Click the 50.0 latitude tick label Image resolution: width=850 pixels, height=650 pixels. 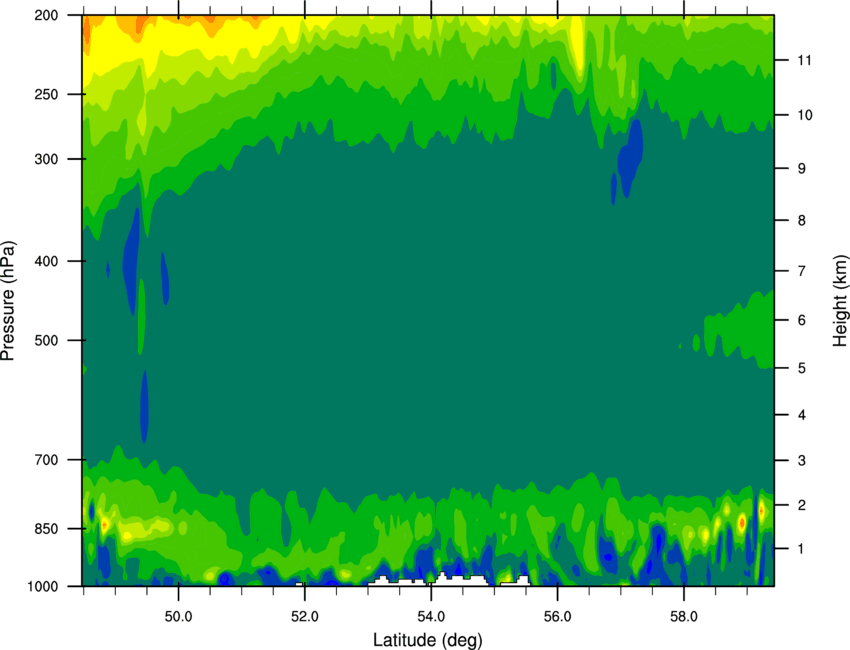pyautogui.click(x=178, y=617)
